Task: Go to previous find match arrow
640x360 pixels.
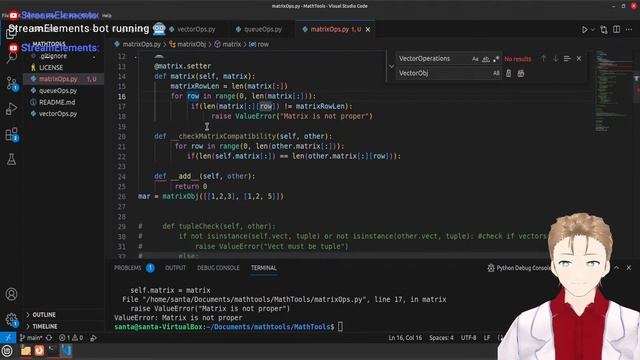Action: pyautogui.click(x=543, y=59)
